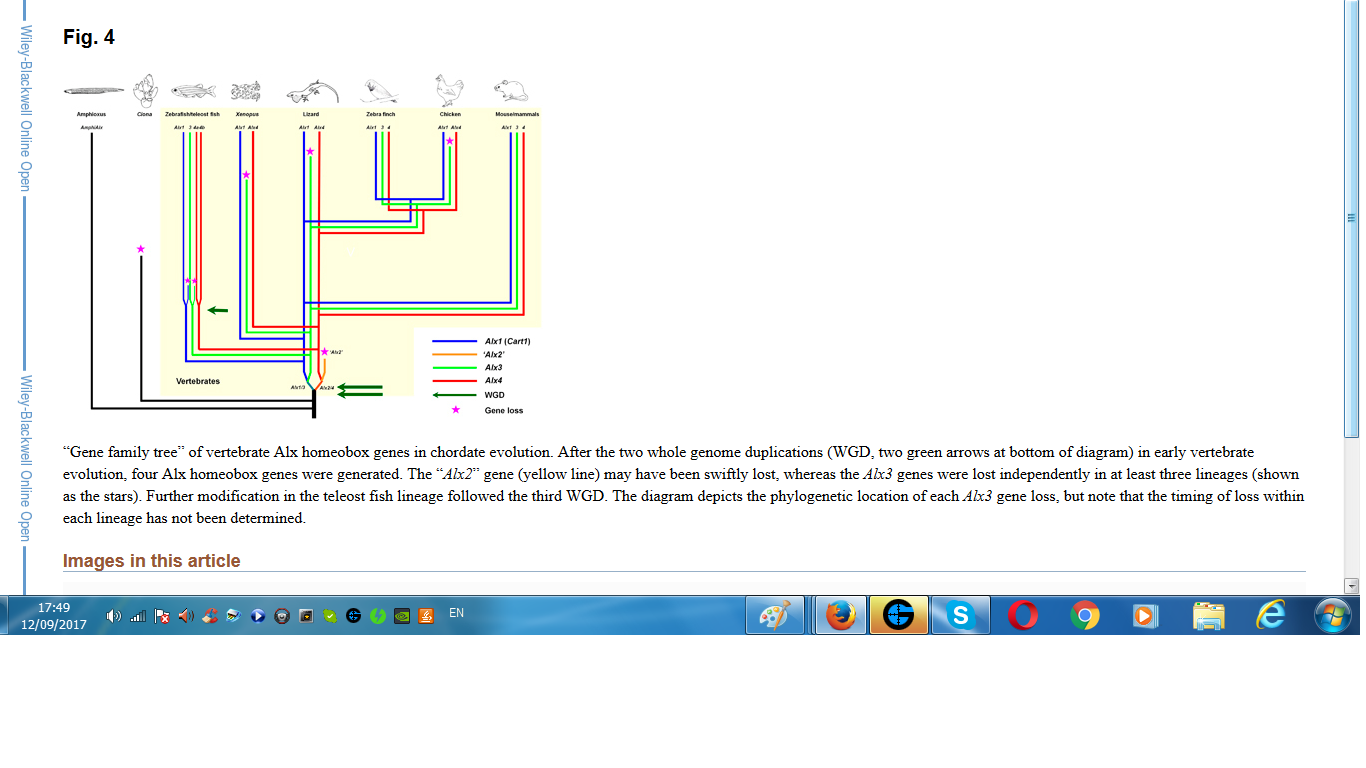Click the page scrollbar down arrow
1366x768 pixels.
tap(1352, 586)
